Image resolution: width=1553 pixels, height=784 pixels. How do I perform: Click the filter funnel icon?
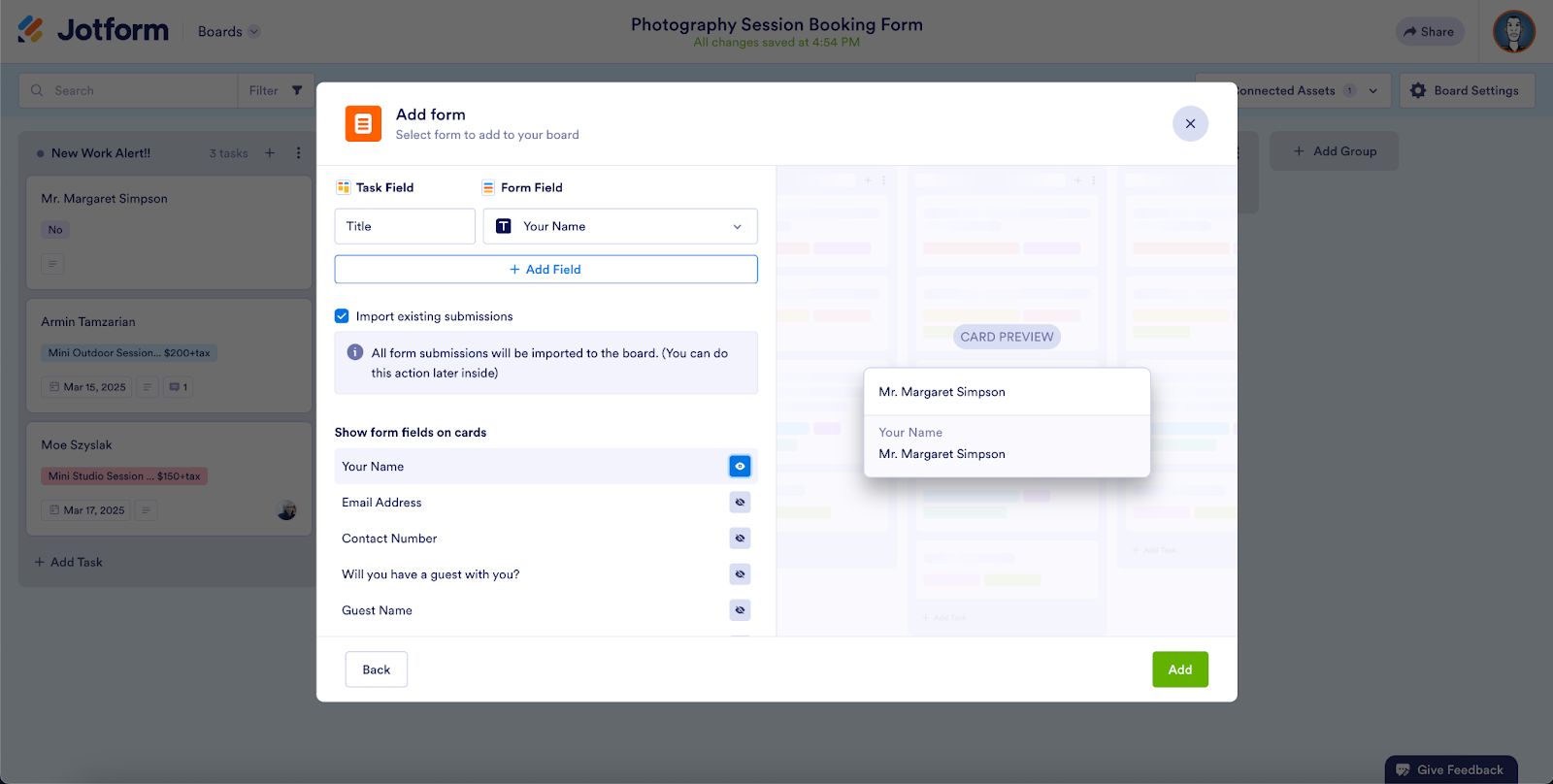[x=297, y=90]
